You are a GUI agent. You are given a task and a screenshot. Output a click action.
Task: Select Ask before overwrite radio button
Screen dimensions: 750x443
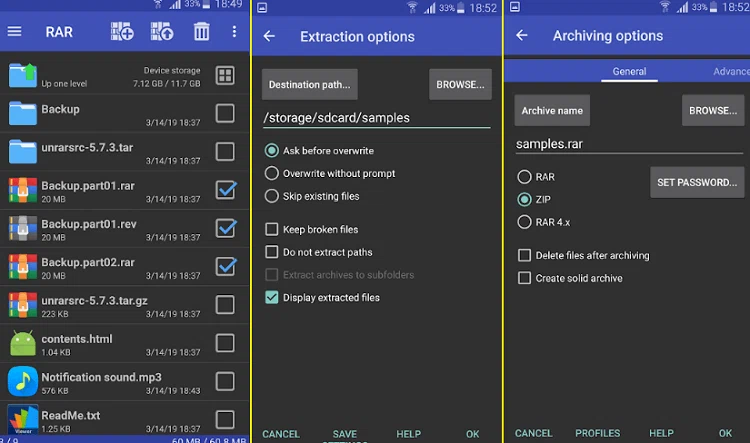click(272, 151)
